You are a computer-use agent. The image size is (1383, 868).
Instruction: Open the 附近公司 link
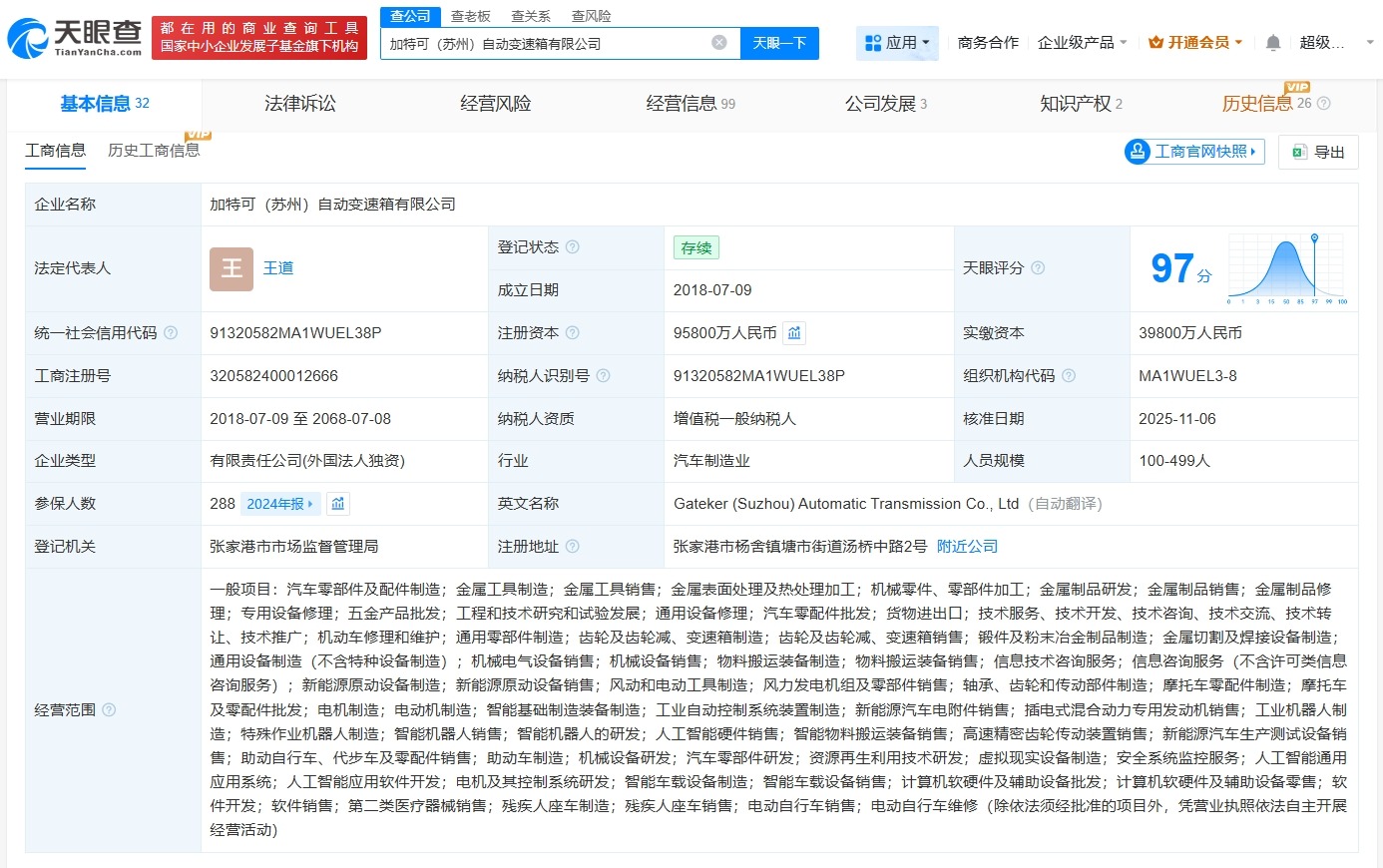965,547
